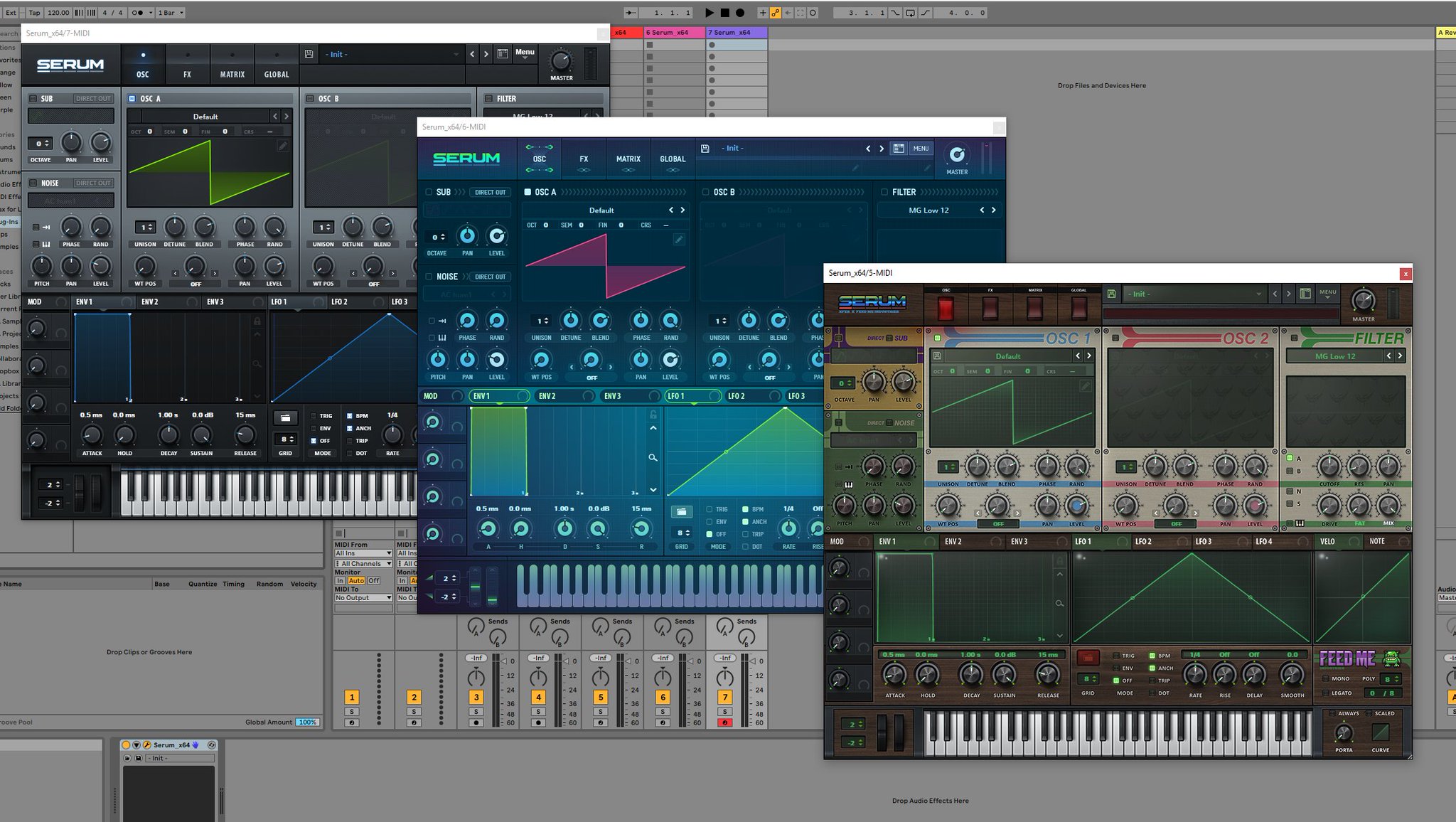Open the preset browser icon in Serum 6-MIDI window

tap(899, 149)
